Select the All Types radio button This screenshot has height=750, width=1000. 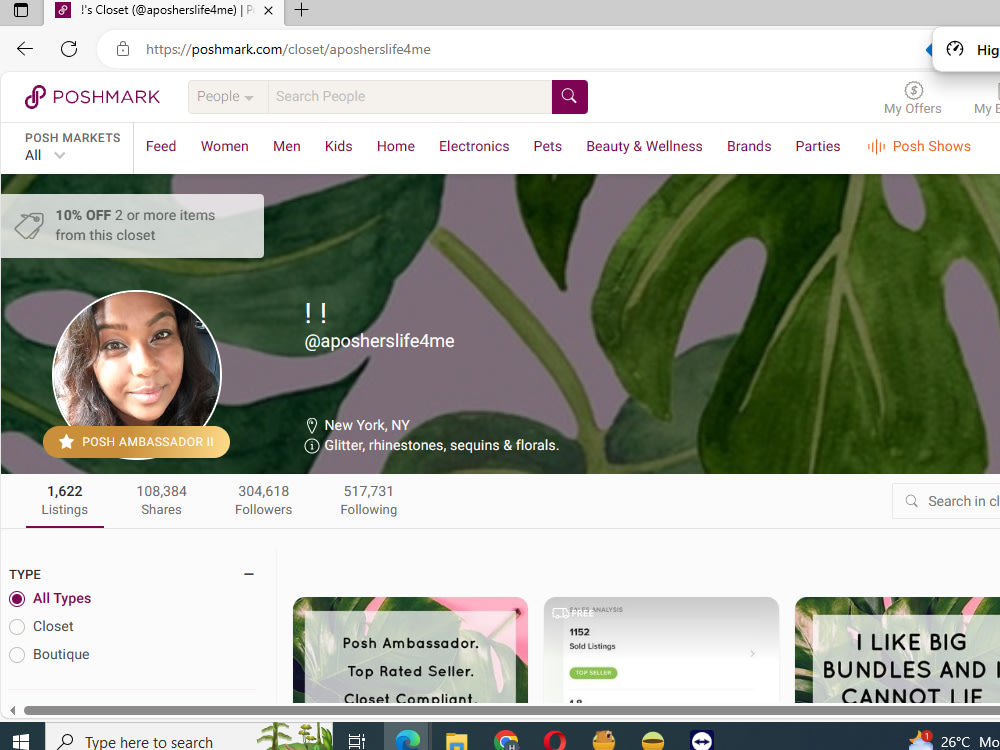[17, 599]
